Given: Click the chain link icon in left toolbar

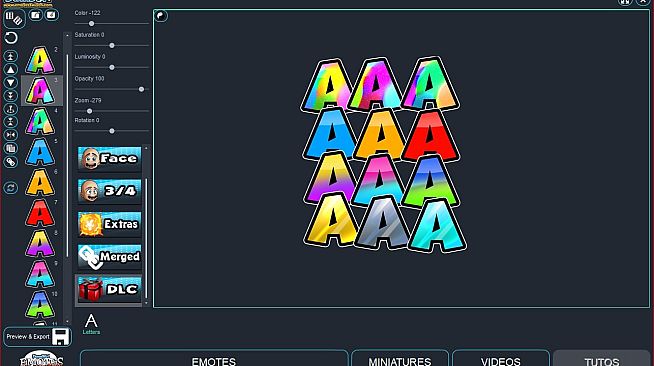Looking at the screenshot, I should [11, 162].
